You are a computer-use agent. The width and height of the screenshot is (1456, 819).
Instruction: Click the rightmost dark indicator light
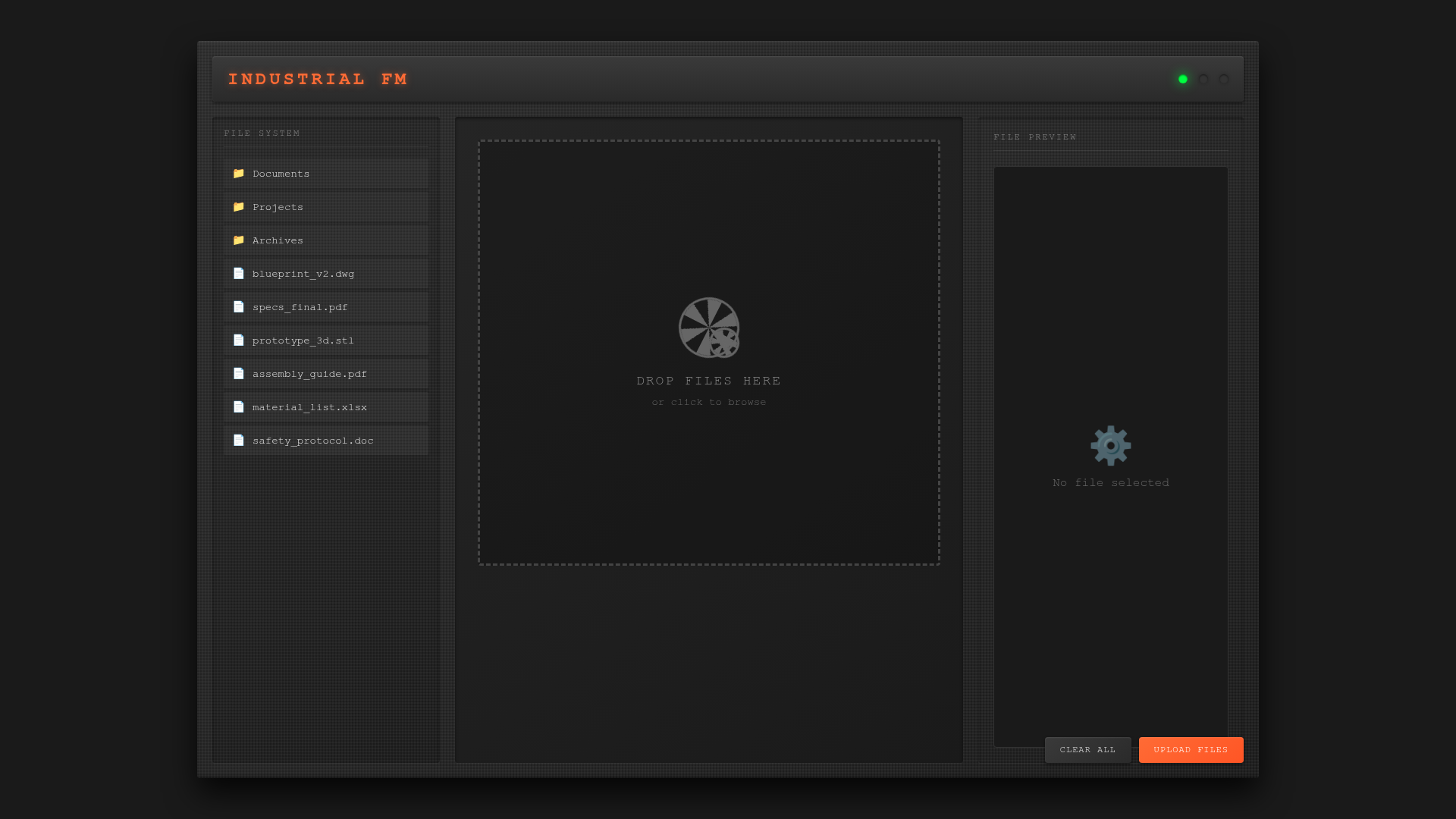1224,80
